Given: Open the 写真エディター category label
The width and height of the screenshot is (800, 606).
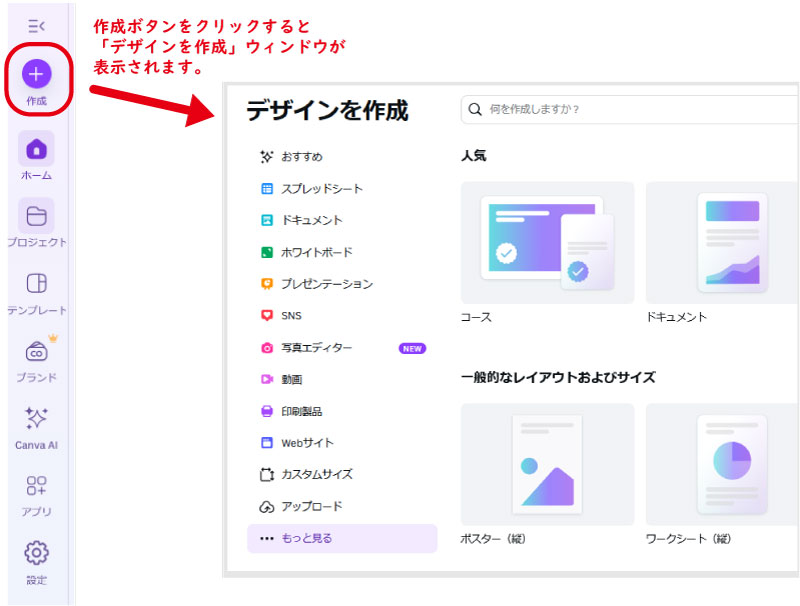Looking at the screenshot, I should pos(317,348).
